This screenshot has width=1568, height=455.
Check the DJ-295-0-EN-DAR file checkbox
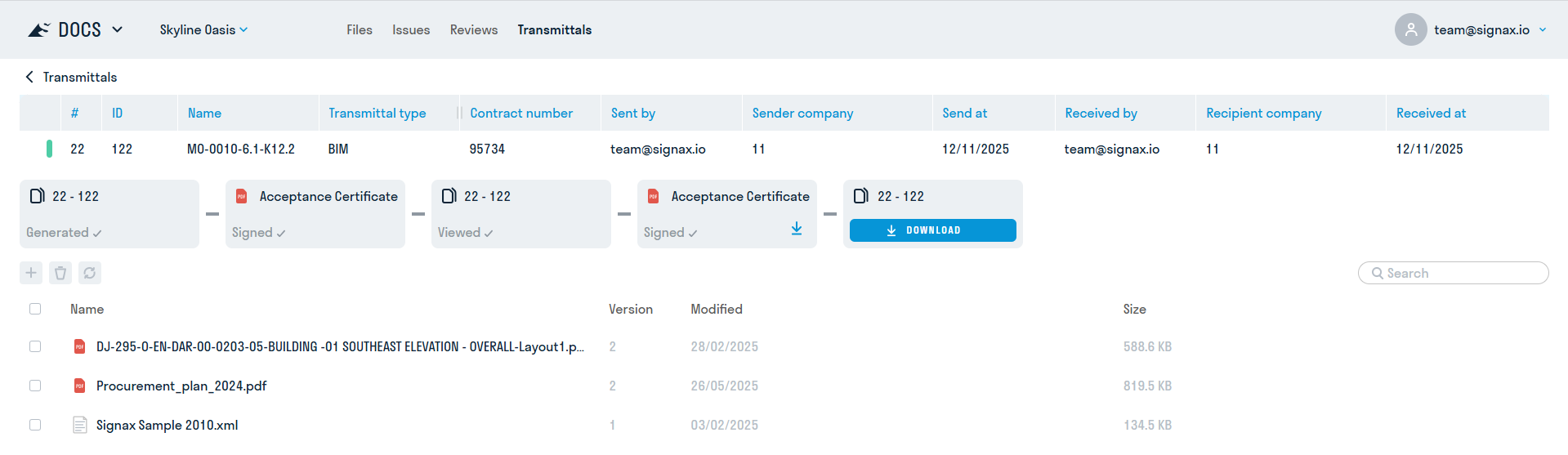(35, 346)
